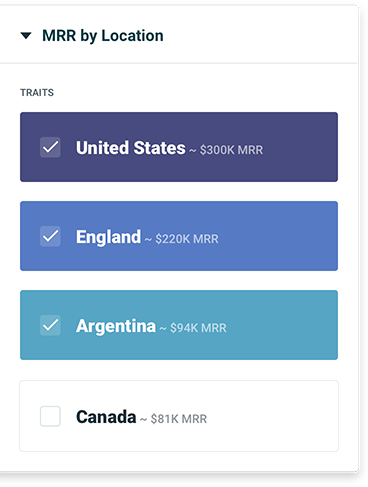The width and height of the screenshot is (368, 487).
Task: Click the $220K MRR value
Action: point(187,239)
